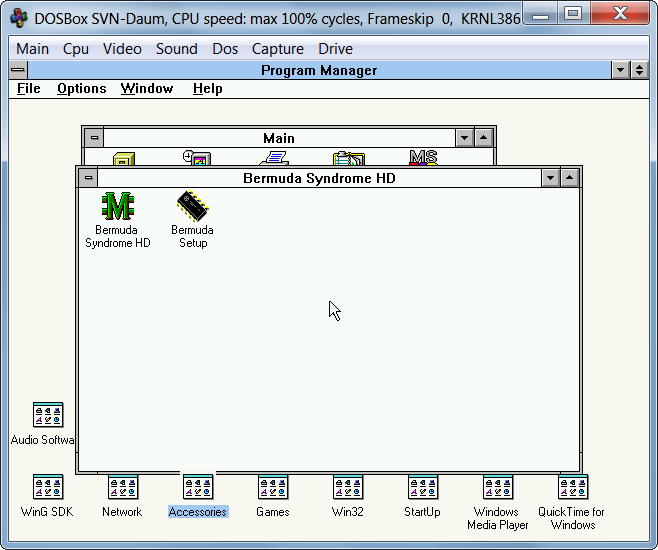Select the WinG SDK program group
The height and width of the screenshot is (550, 658).
coord(48,488)
